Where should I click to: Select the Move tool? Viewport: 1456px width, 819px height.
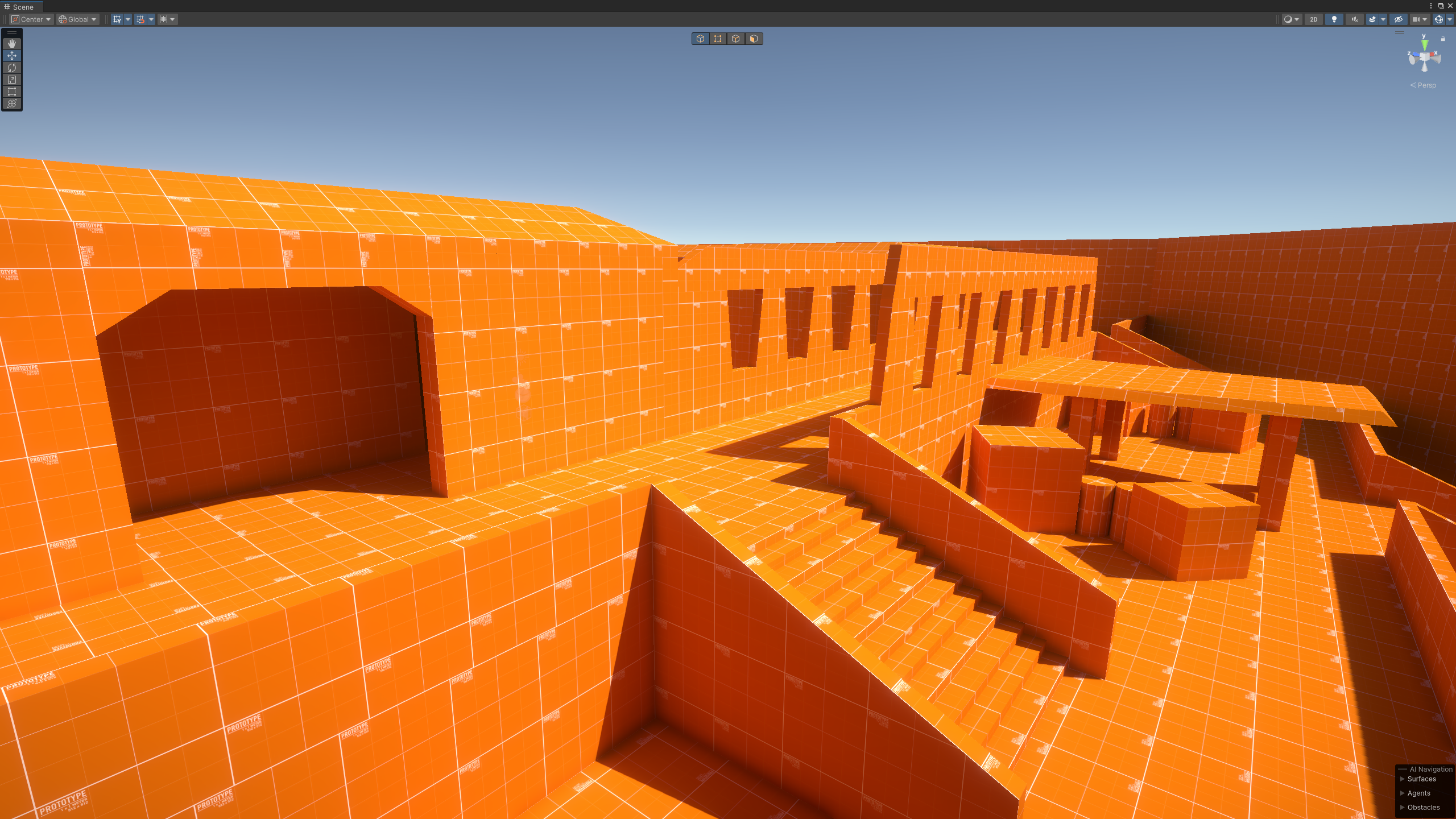[x=12, y=56]
